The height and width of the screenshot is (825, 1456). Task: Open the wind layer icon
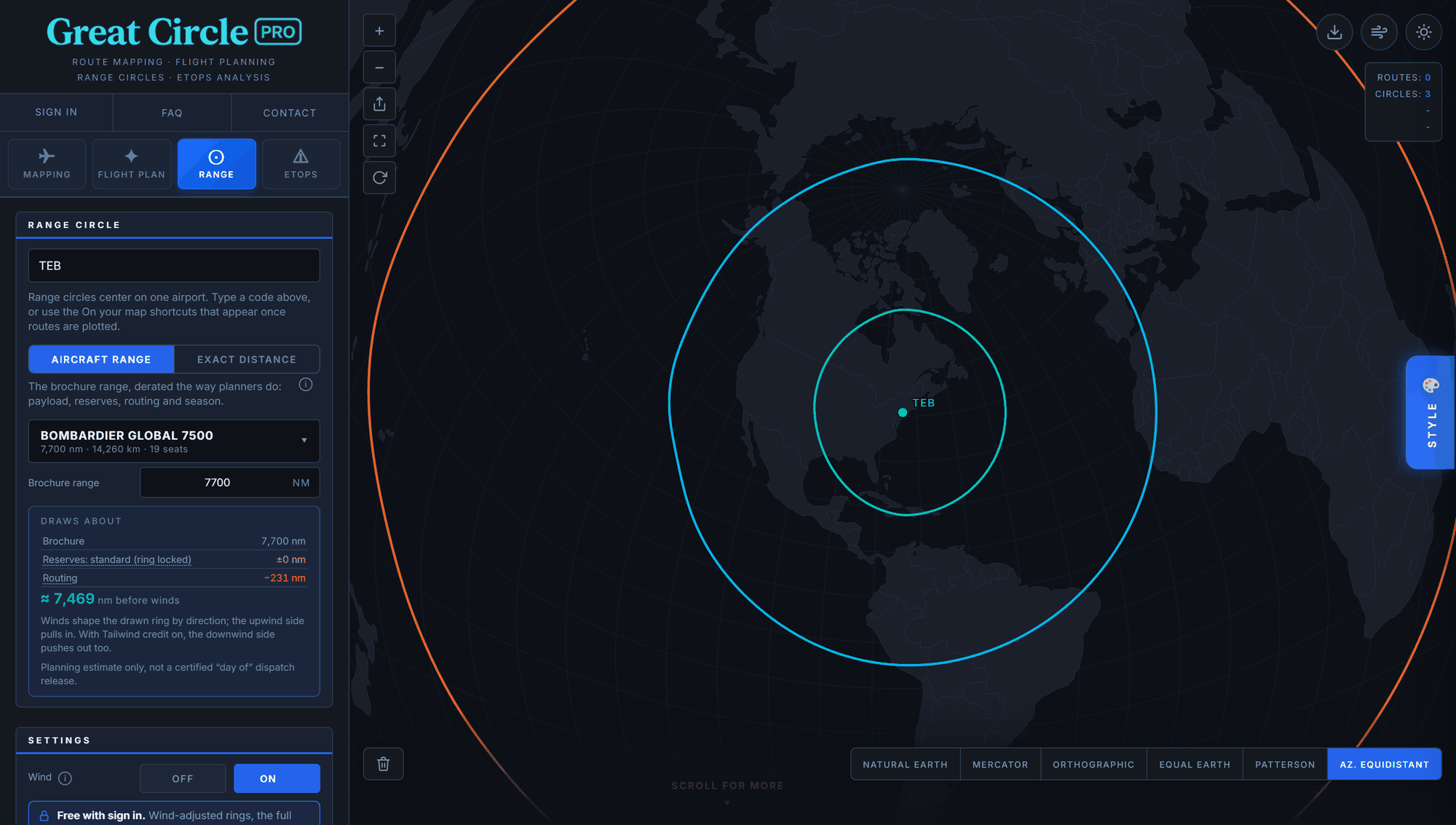click(x=1379, y=32)
